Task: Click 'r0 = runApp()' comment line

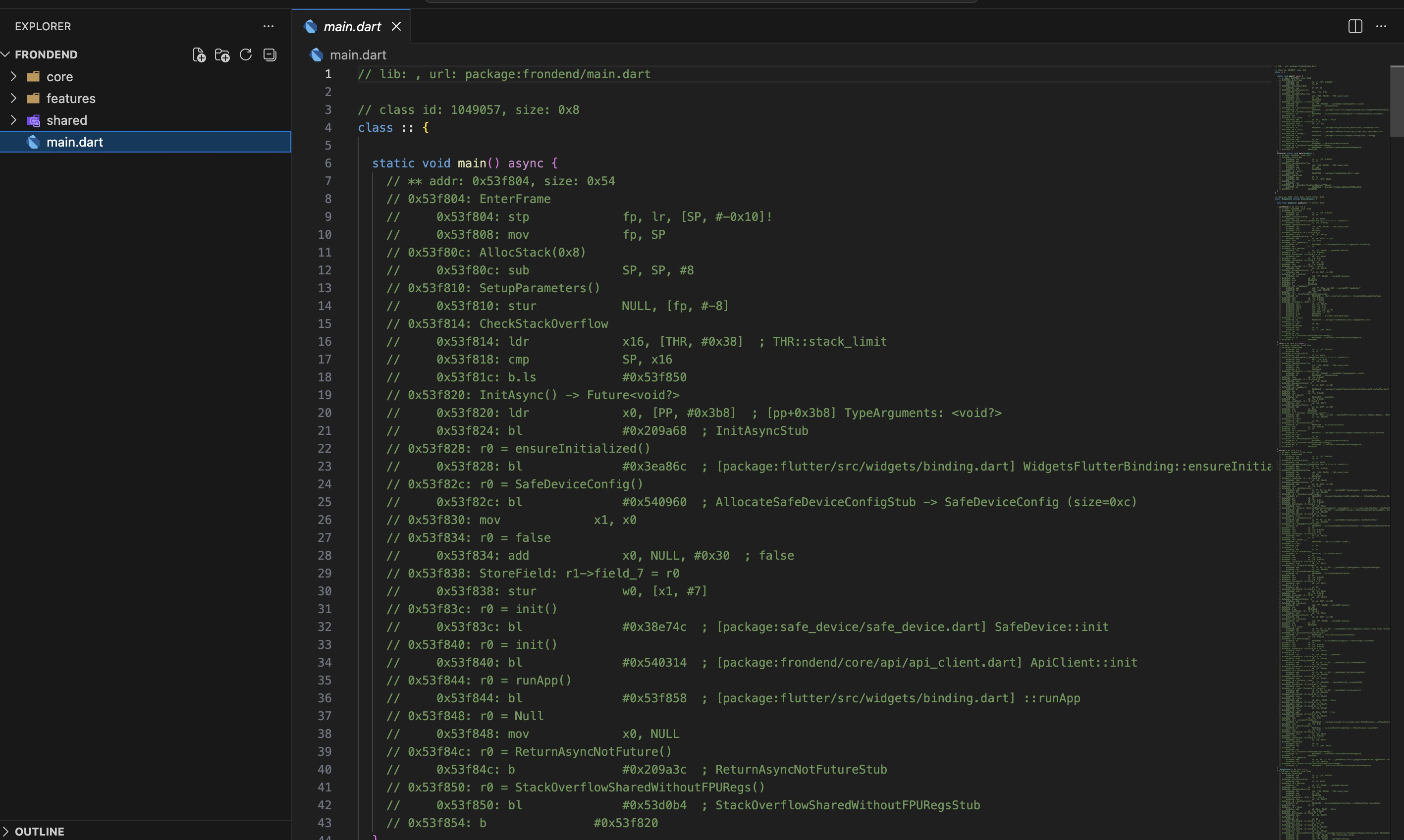Action: pyautogui.click(x=479, y=681)
